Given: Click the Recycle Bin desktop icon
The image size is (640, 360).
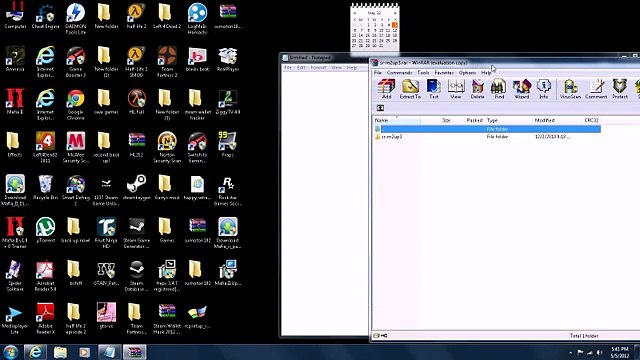Looking at the screenshot, I should tap(45, 188).
